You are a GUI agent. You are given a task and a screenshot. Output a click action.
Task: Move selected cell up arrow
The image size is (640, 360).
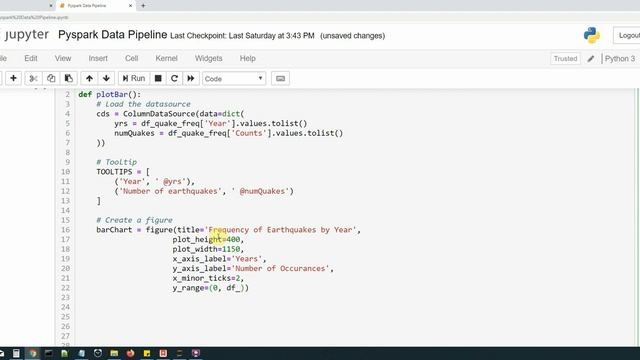coord(89,78)
